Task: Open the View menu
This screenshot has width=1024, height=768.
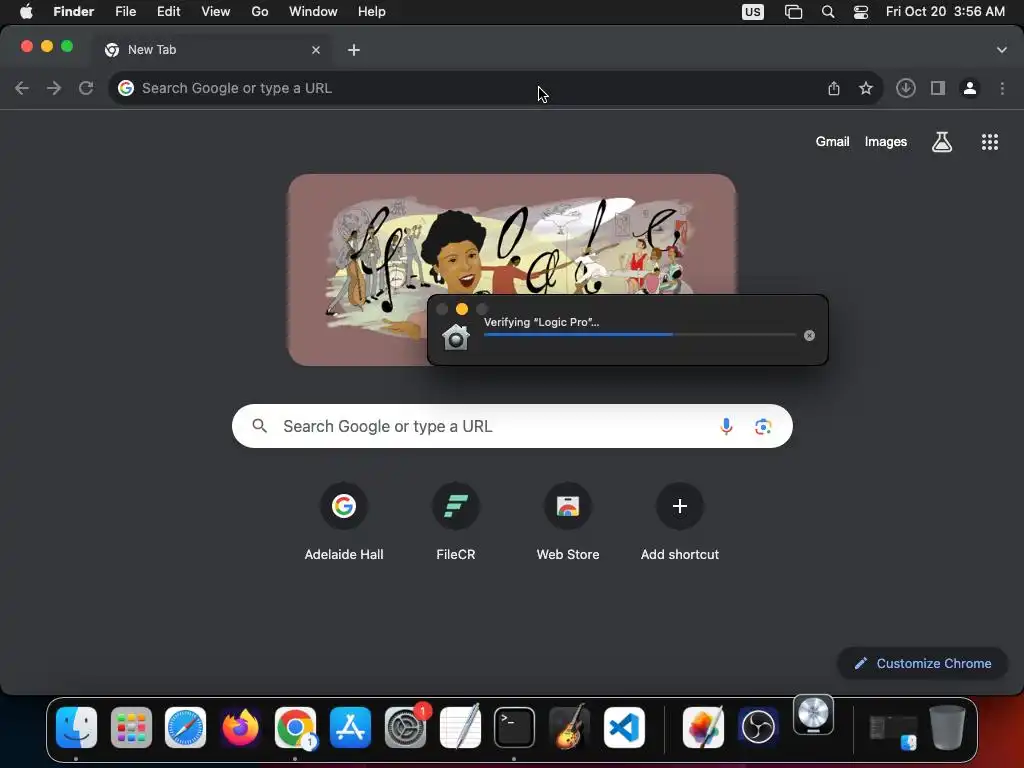Action: (x=216, y=12)
